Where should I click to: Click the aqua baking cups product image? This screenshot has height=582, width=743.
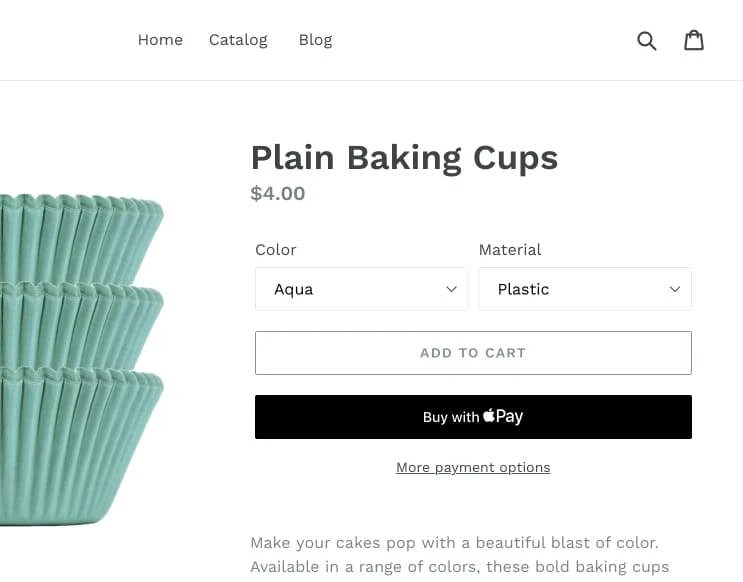click(x=82, y=359)
